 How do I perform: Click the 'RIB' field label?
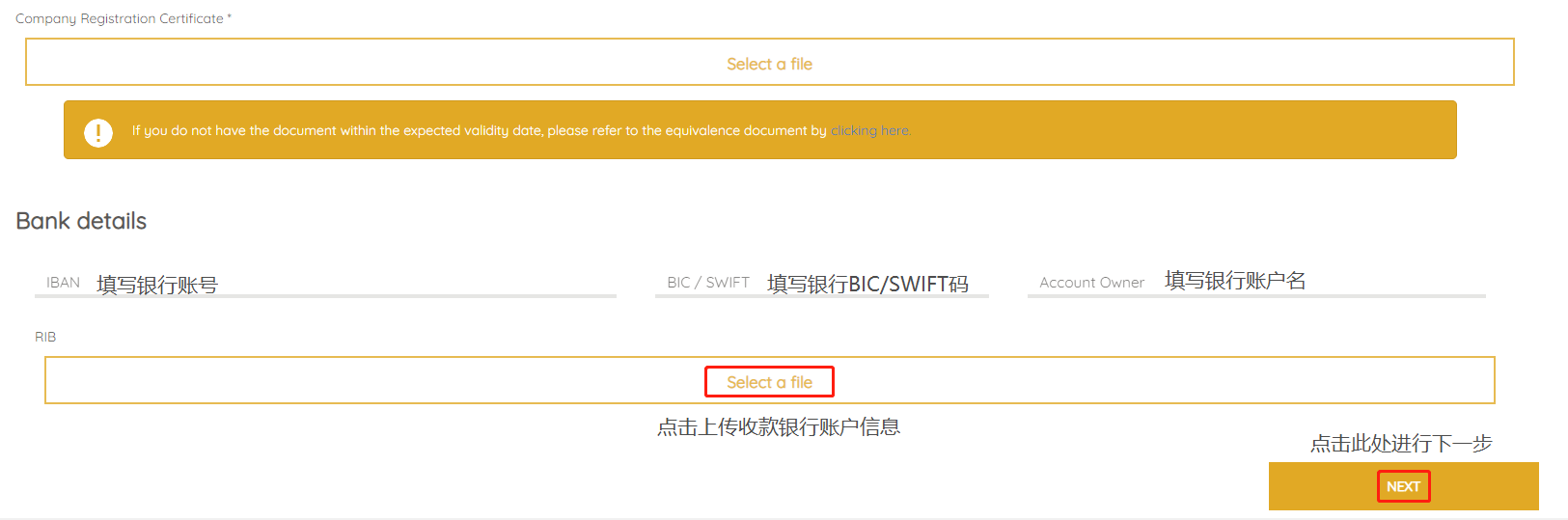pos(45,337)
